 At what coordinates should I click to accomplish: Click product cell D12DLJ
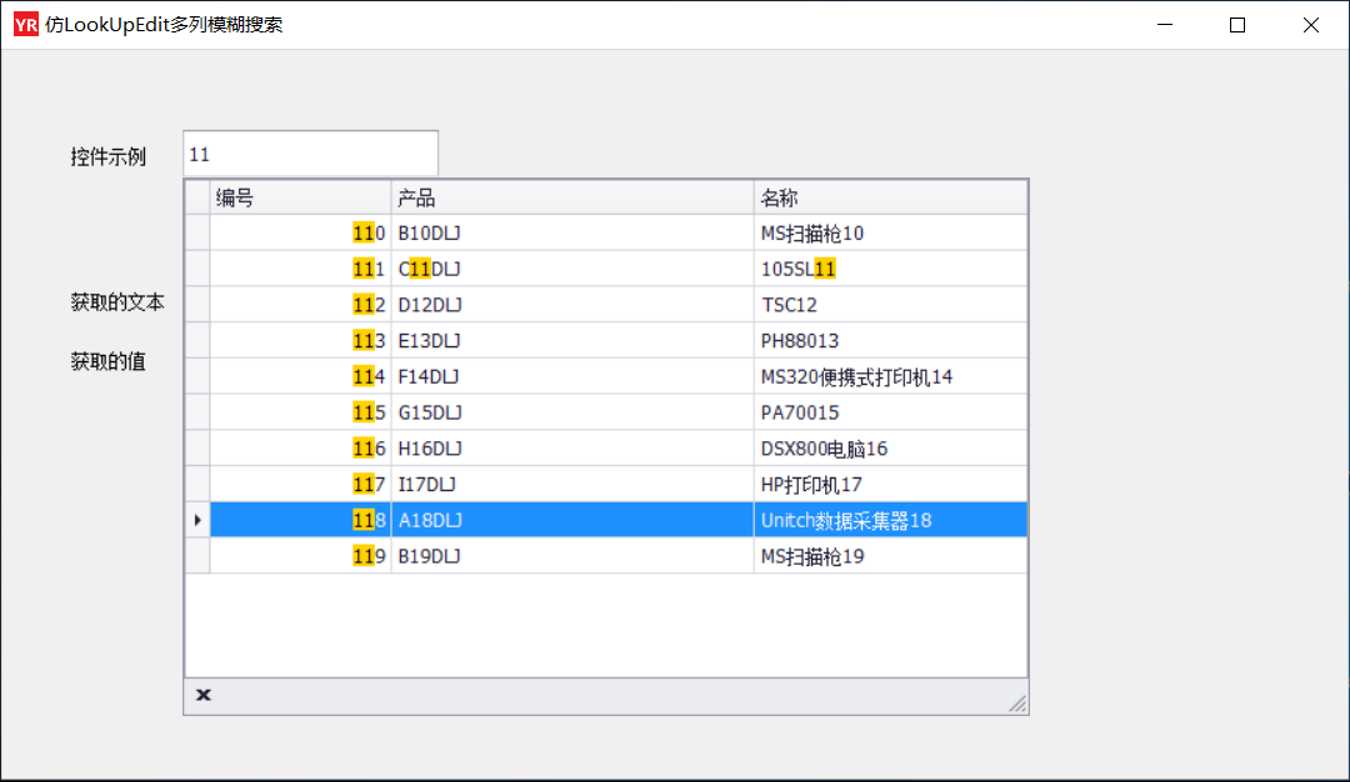click(x=572, y=305)
